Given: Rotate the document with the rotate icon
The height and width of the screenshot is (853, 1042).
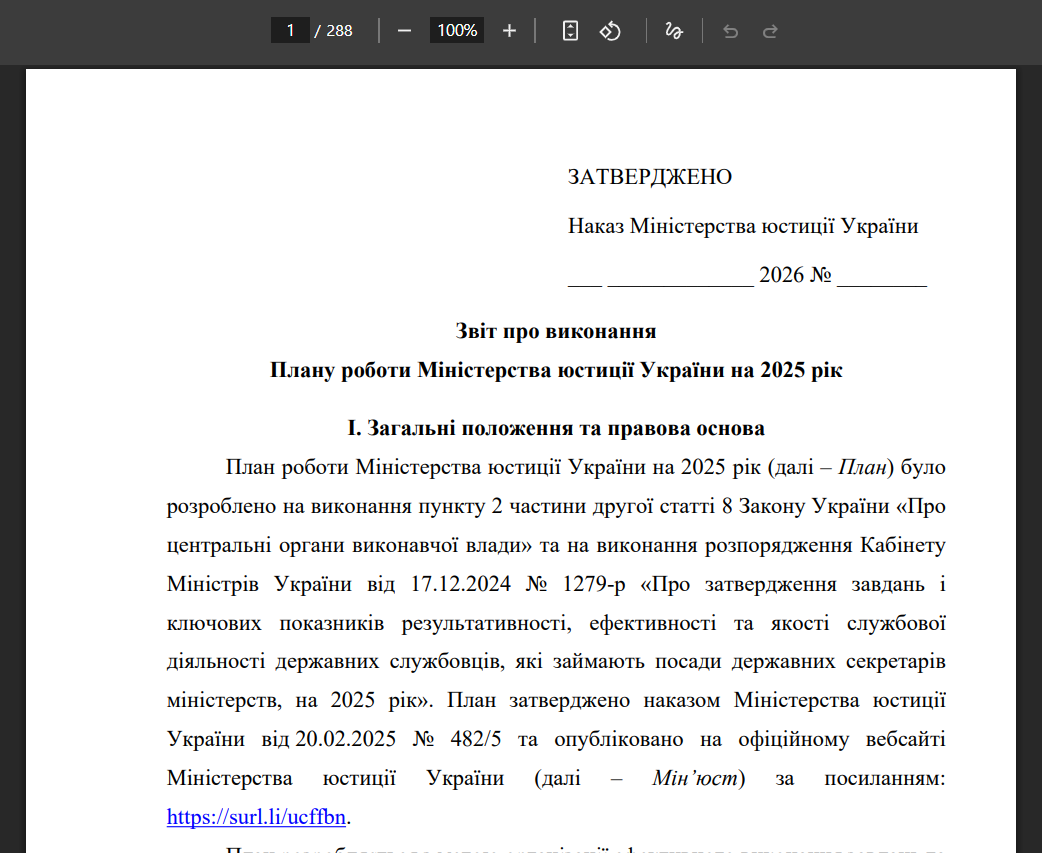Looking at the screenshot, I should (610, 31).
